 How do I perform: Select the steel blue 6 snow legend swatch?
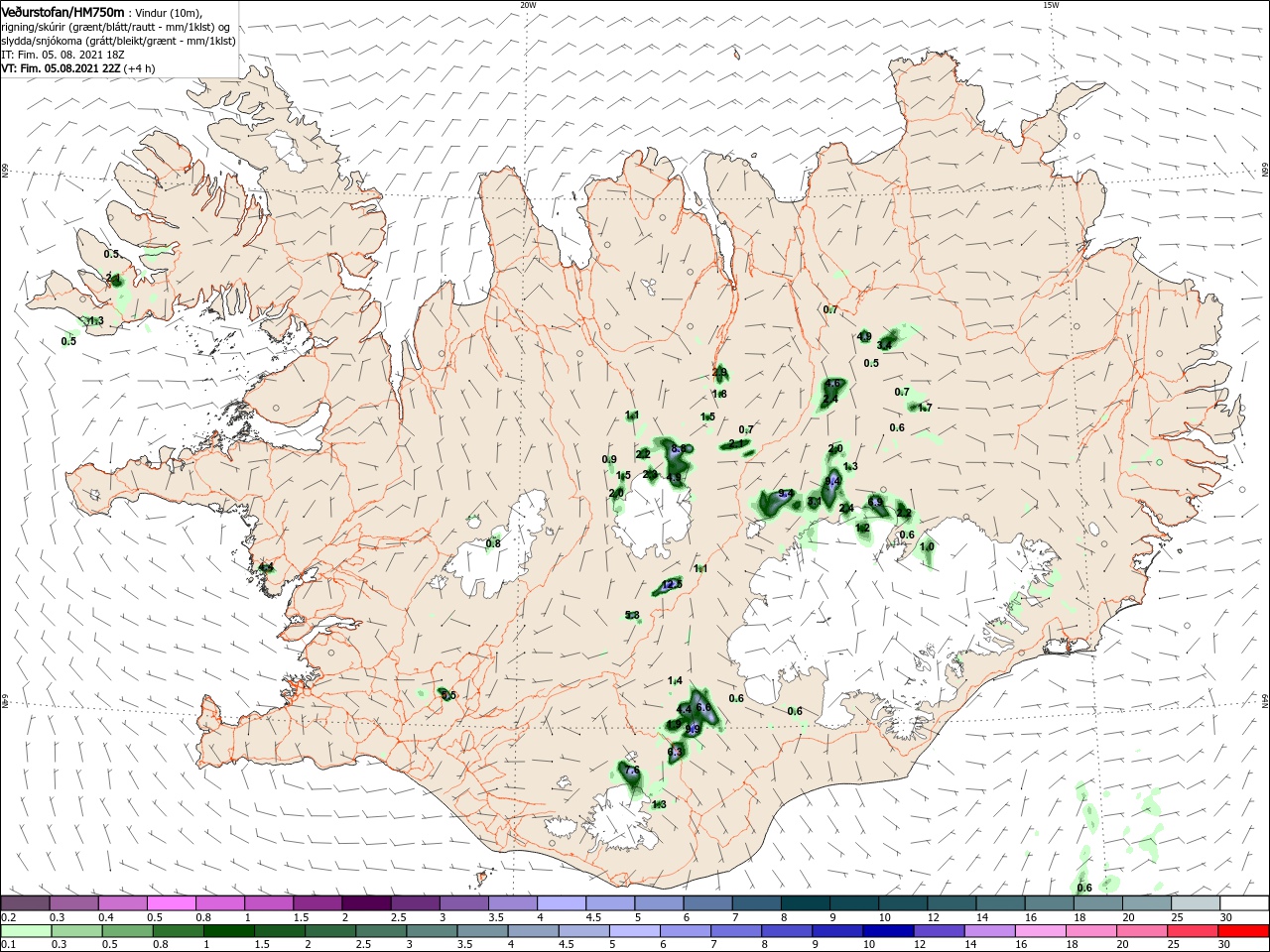click(706, 902)
